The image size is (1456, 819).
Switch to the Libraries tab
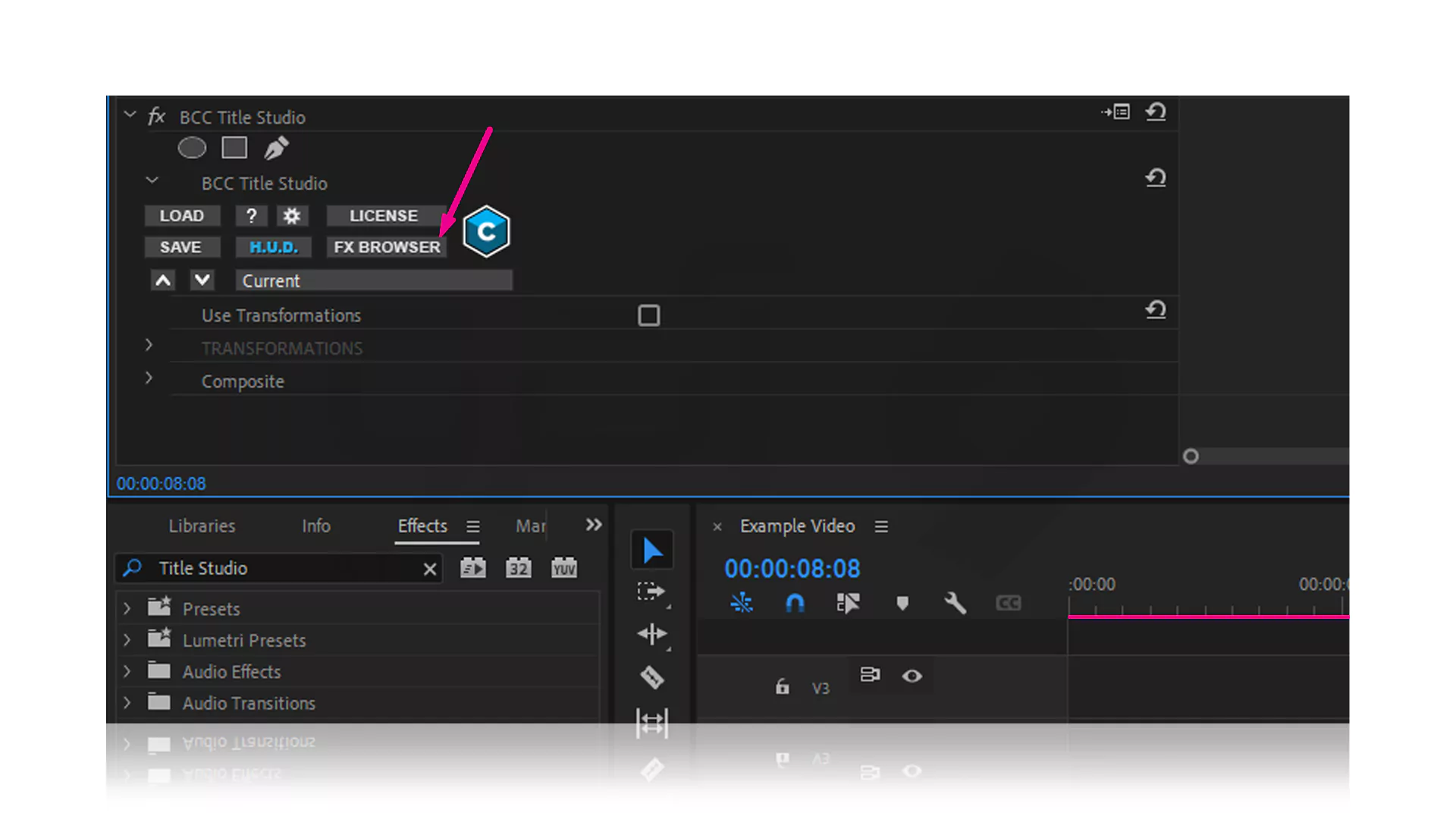click(x=202, y=526)
